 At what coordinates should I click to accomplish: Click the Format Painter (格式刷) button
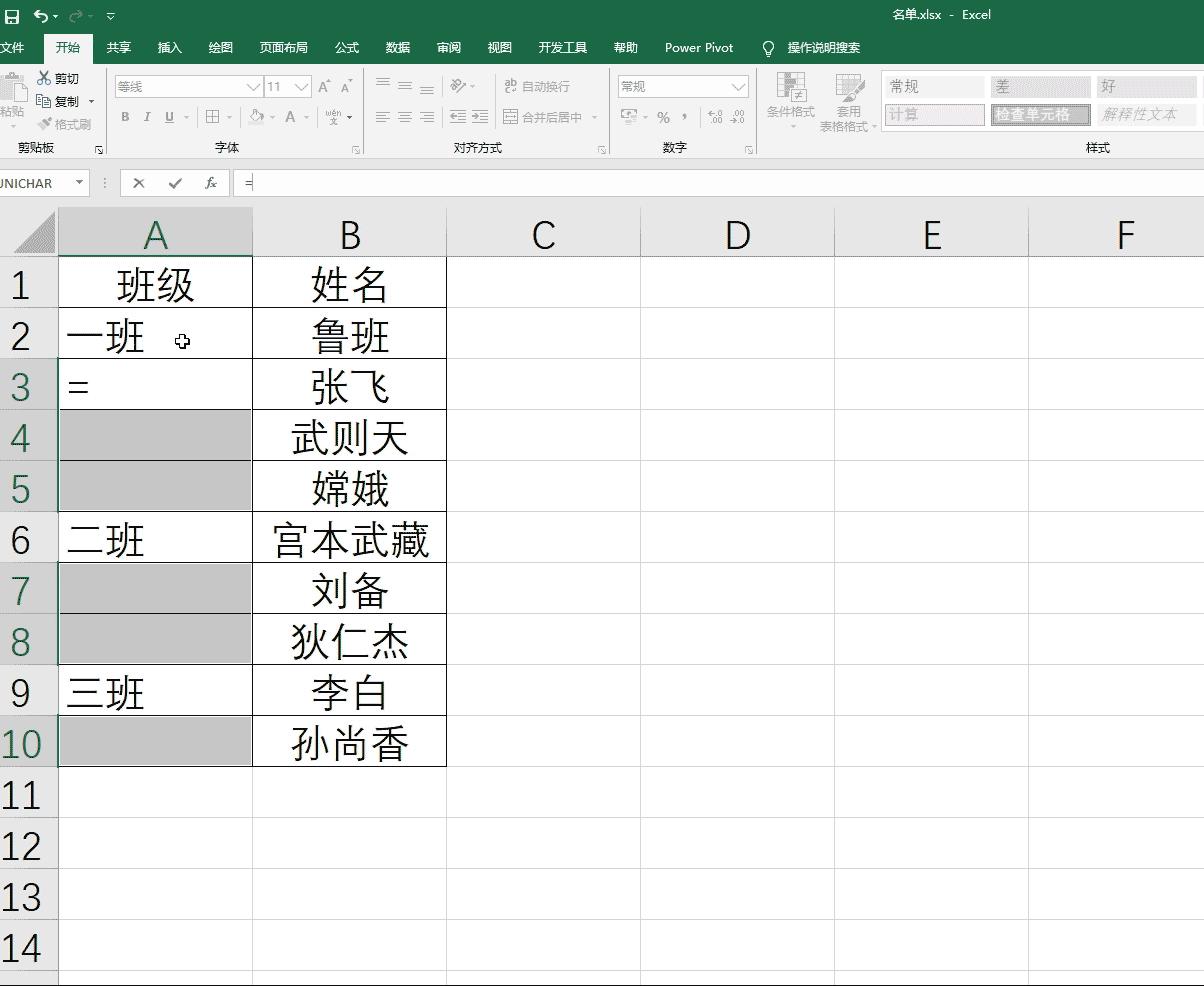pyautogui.click(x=64, y=124)
